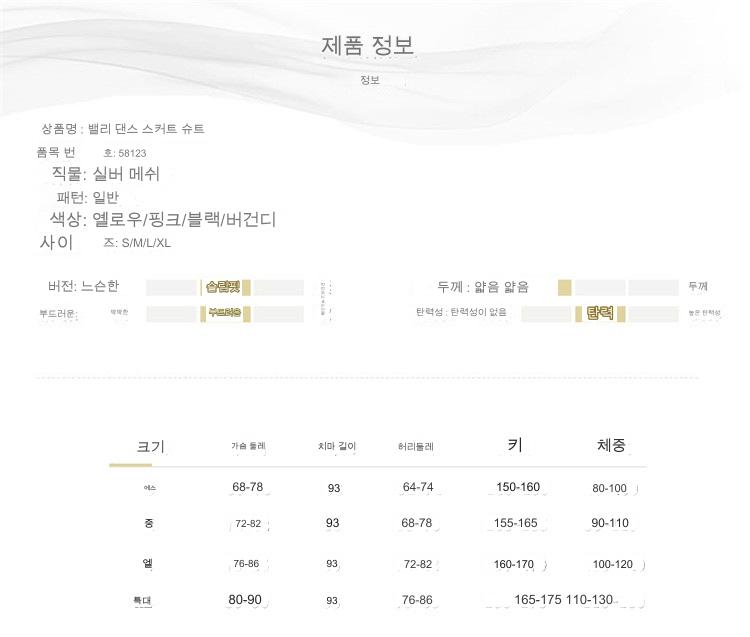Click the 가슴 둘레 column header
This screenshot has width=750, height=637.
[x=247, y=446]
